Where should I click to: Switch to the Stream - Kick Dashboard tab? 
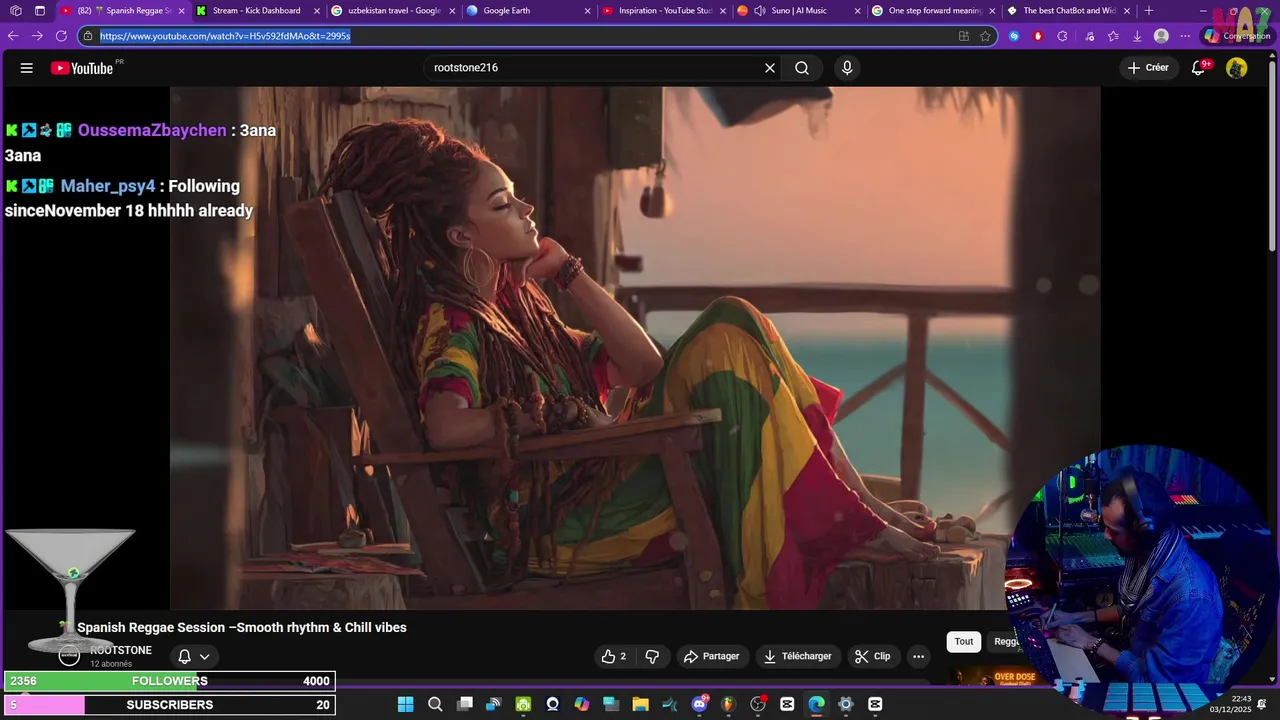click(257, 11)
